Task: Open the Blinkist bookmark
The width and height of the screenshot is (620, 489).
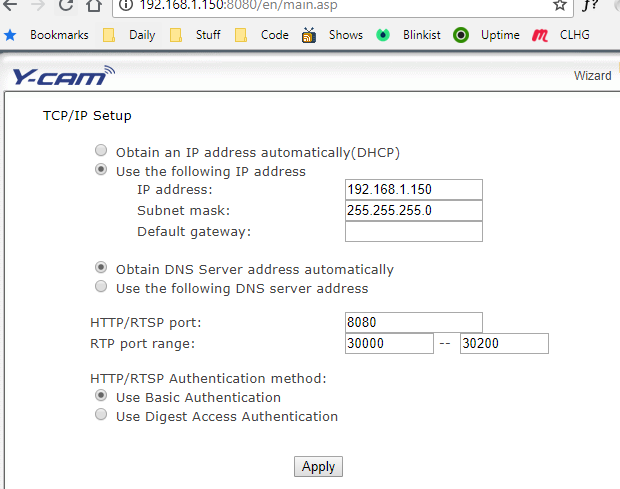Action: tap(412, 35)
